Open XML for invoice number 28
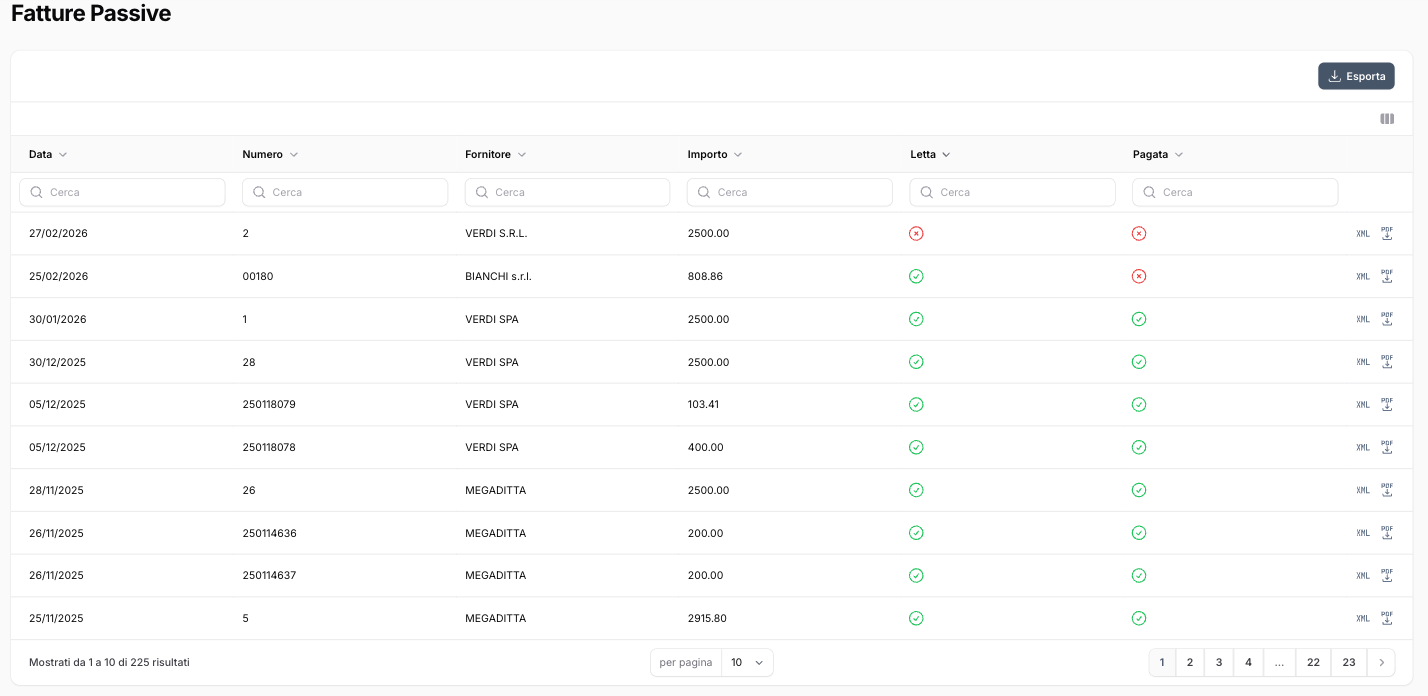This screenshot has height=696, width=1428. click(x=1362, y=362)
